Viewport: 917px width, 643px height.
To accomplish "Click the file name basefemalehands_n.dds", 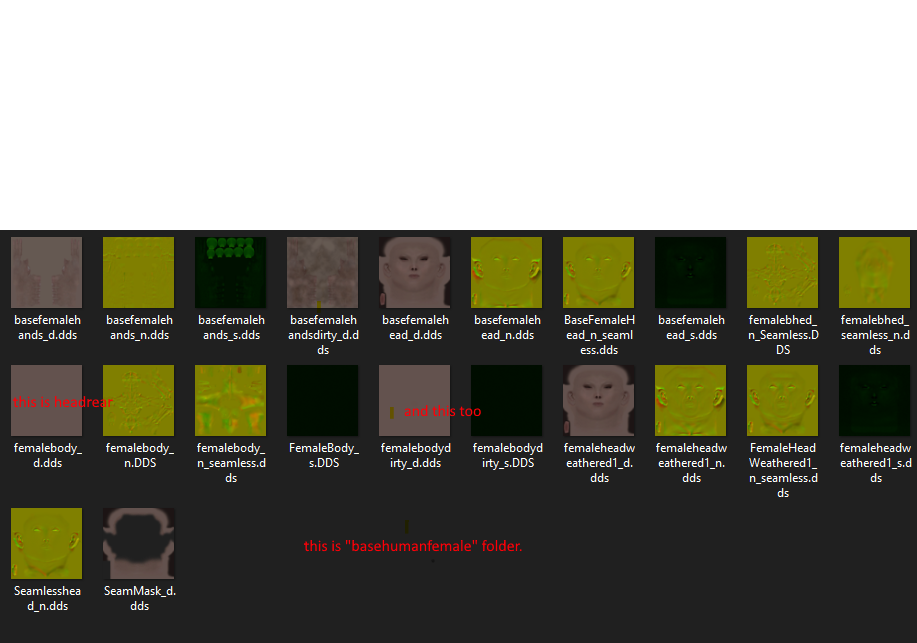I will click(x=139, y=328).
